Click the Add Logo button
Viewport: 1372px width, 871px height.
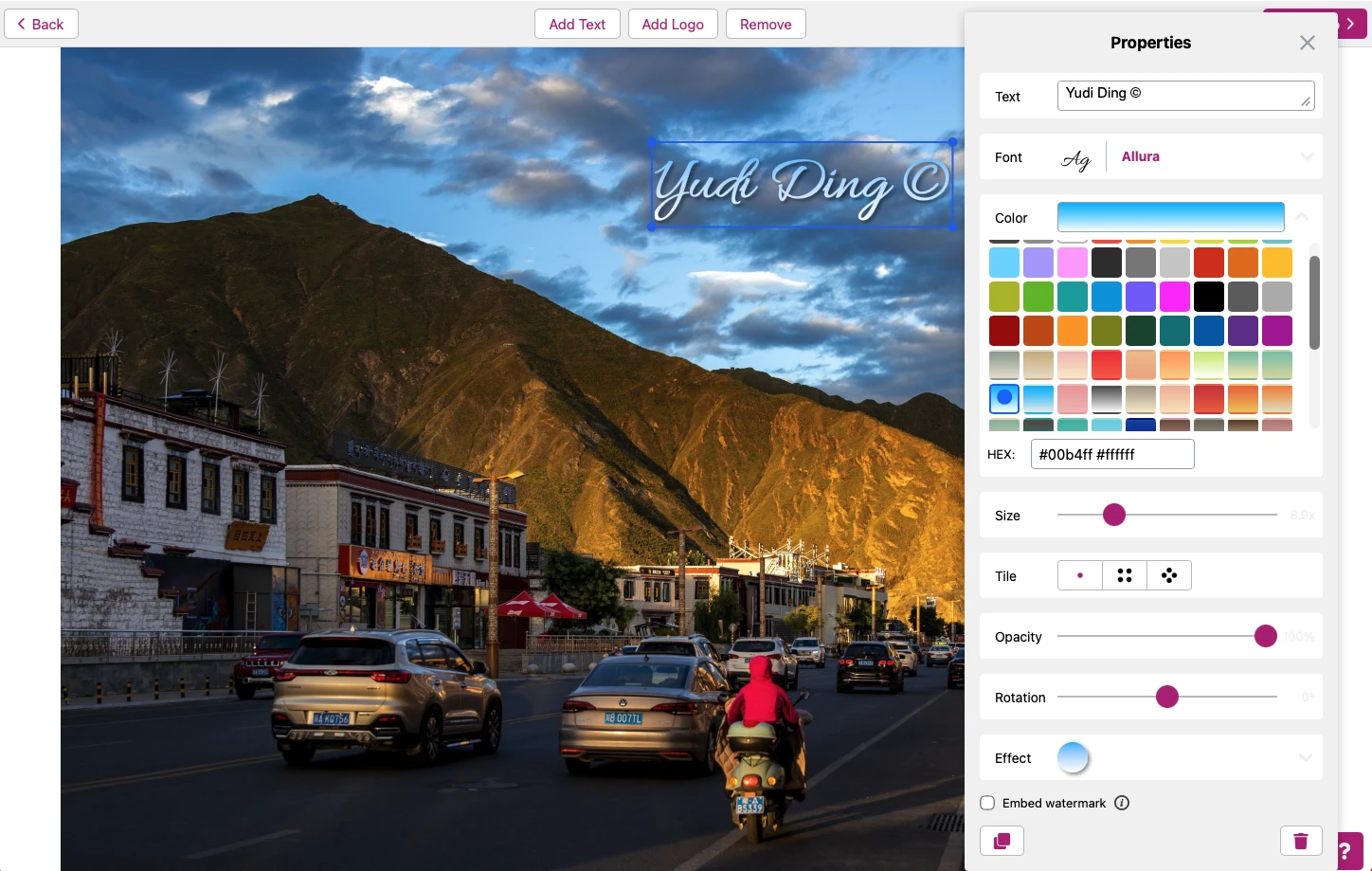(x=673, y=24)
